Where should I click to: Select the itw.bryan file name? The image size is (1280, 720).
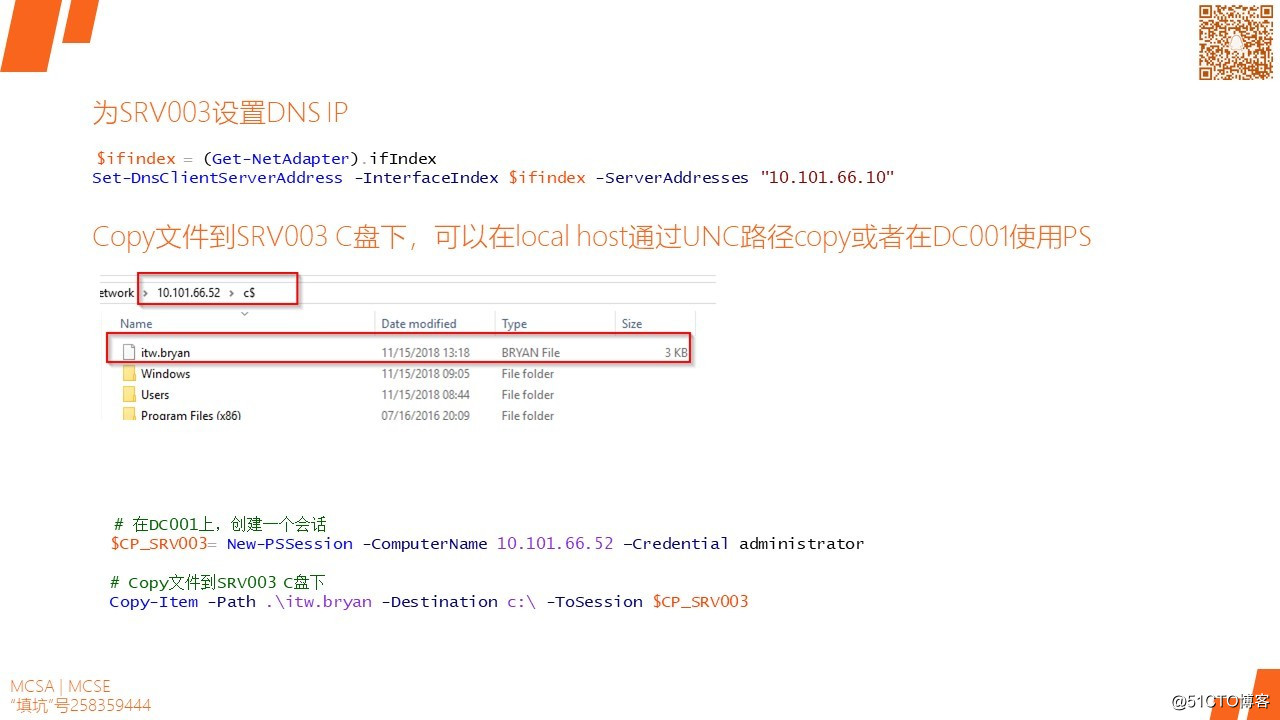click(x=165, y=352)
